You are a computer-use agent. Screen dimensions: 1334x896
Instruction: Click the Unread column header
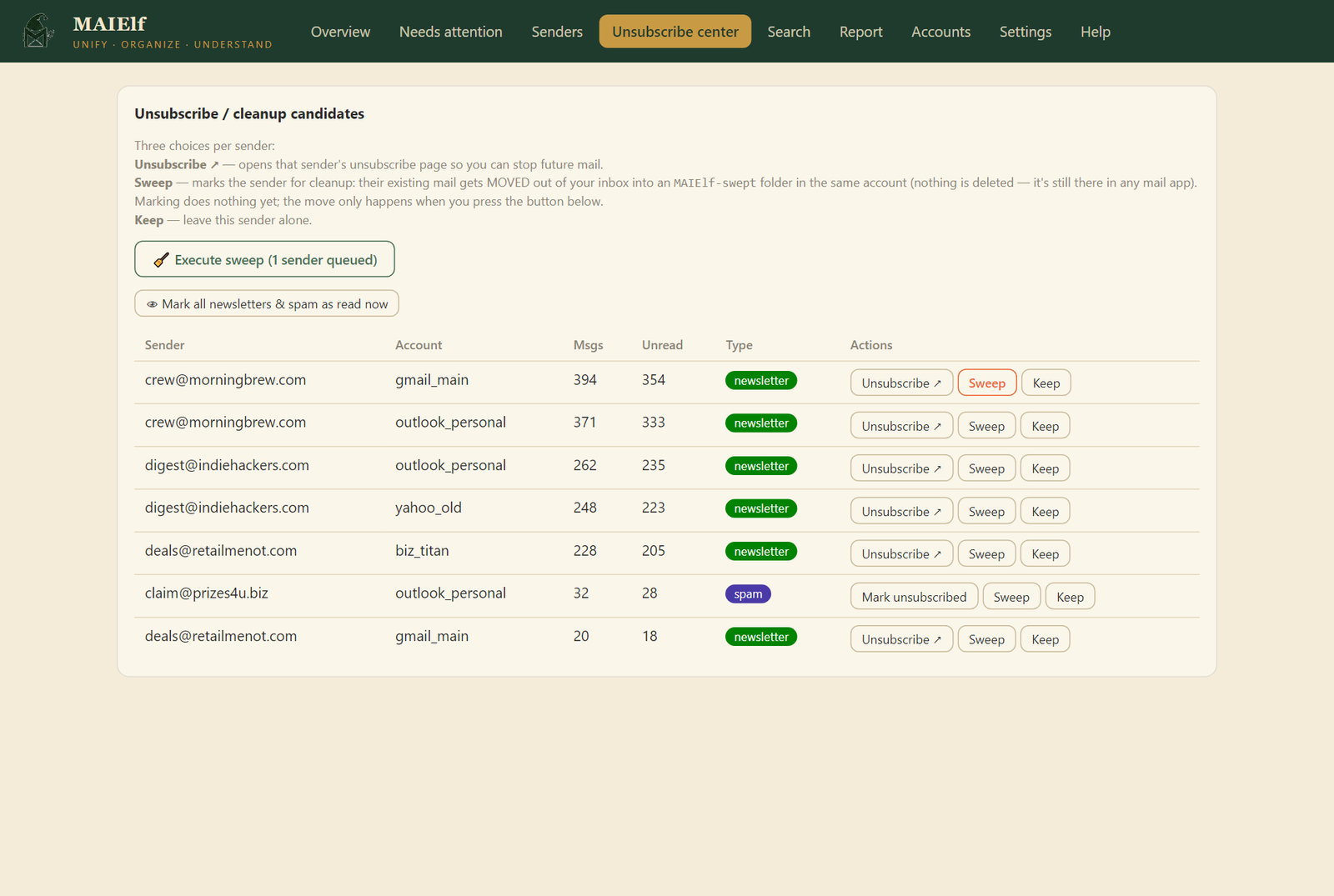point(662,345)
